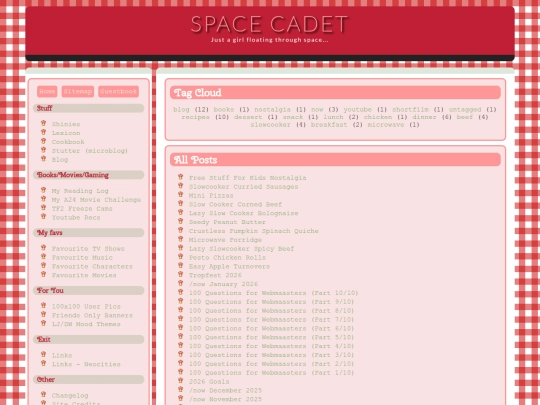
Task: Open Youtube Recs link
Action: 76,218
